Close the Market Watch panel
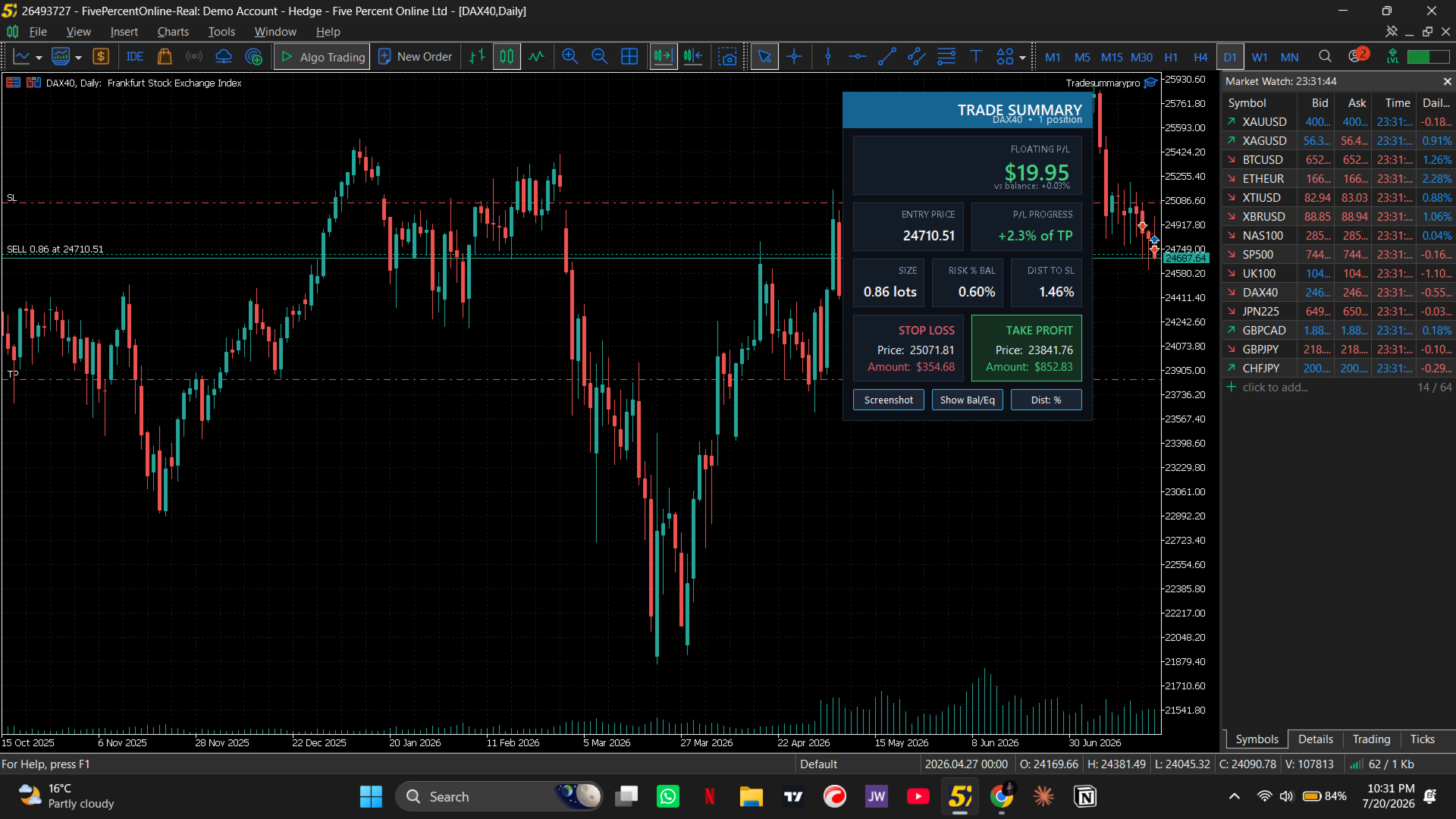1456x819 pixels. (1447, 81)
